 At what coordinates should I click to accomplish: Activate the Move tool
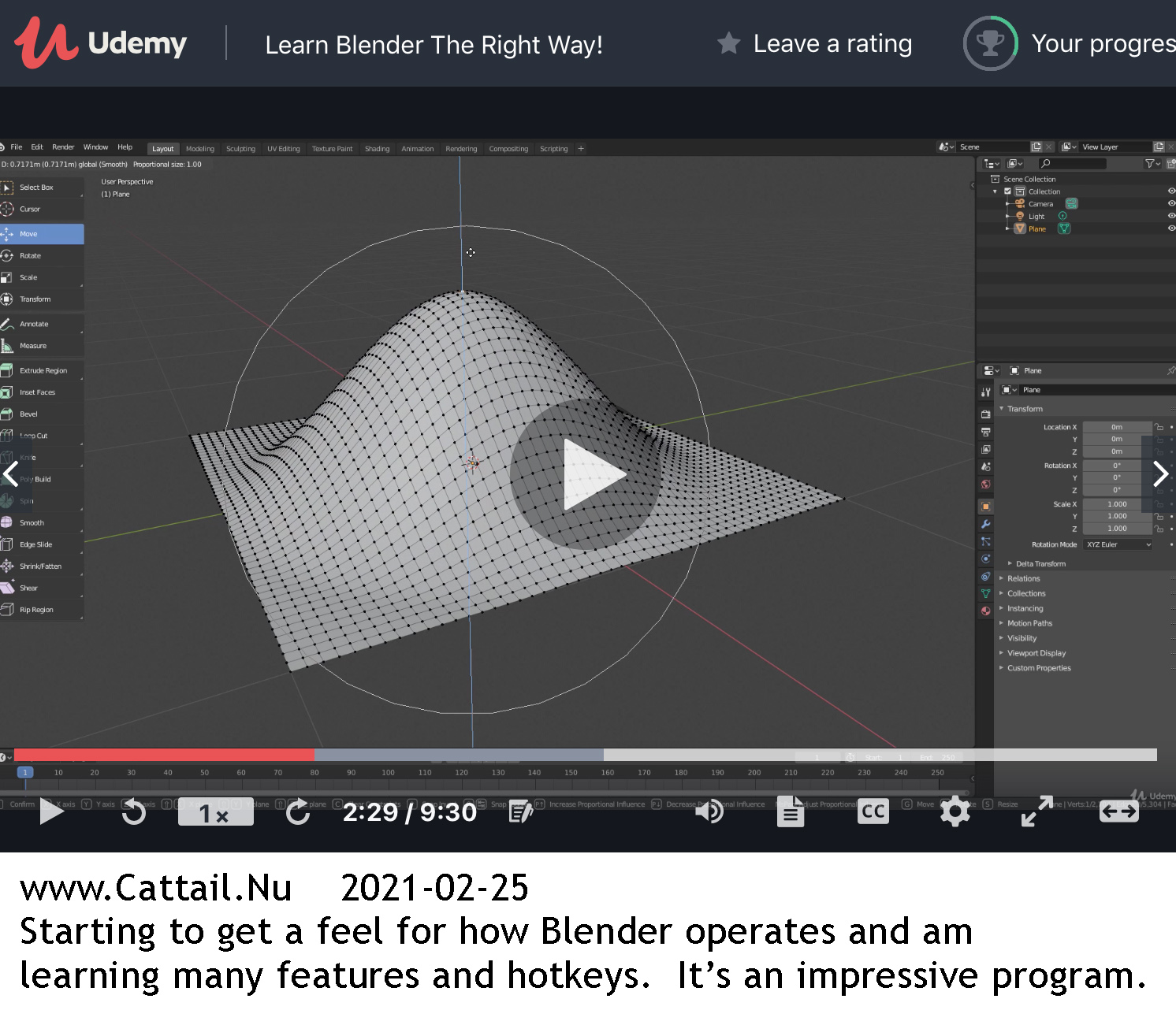(x=42, y=234)
